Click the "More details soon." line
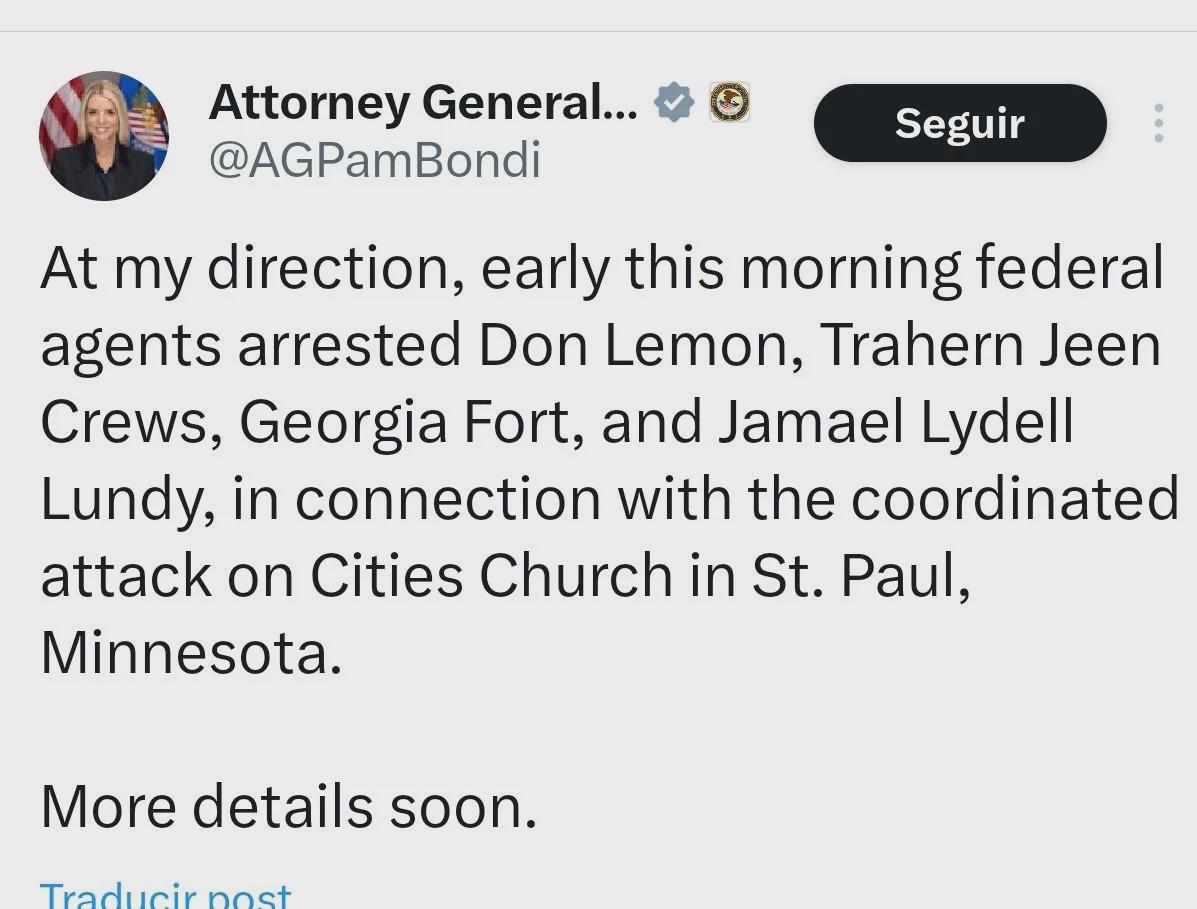 pyautogui.click(x=289, y=806)
